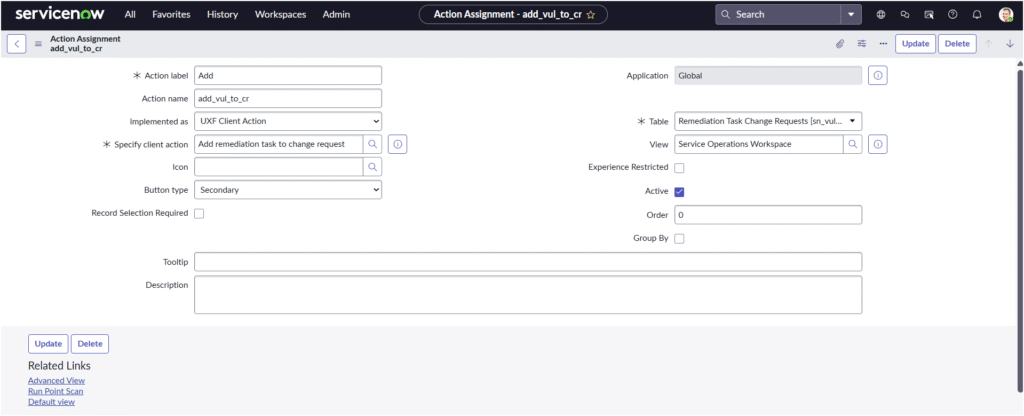Click into the Tooltip text field
The height and width of the screenshot is (416, 1024).
pyautogui.click(x=528, y=262)
